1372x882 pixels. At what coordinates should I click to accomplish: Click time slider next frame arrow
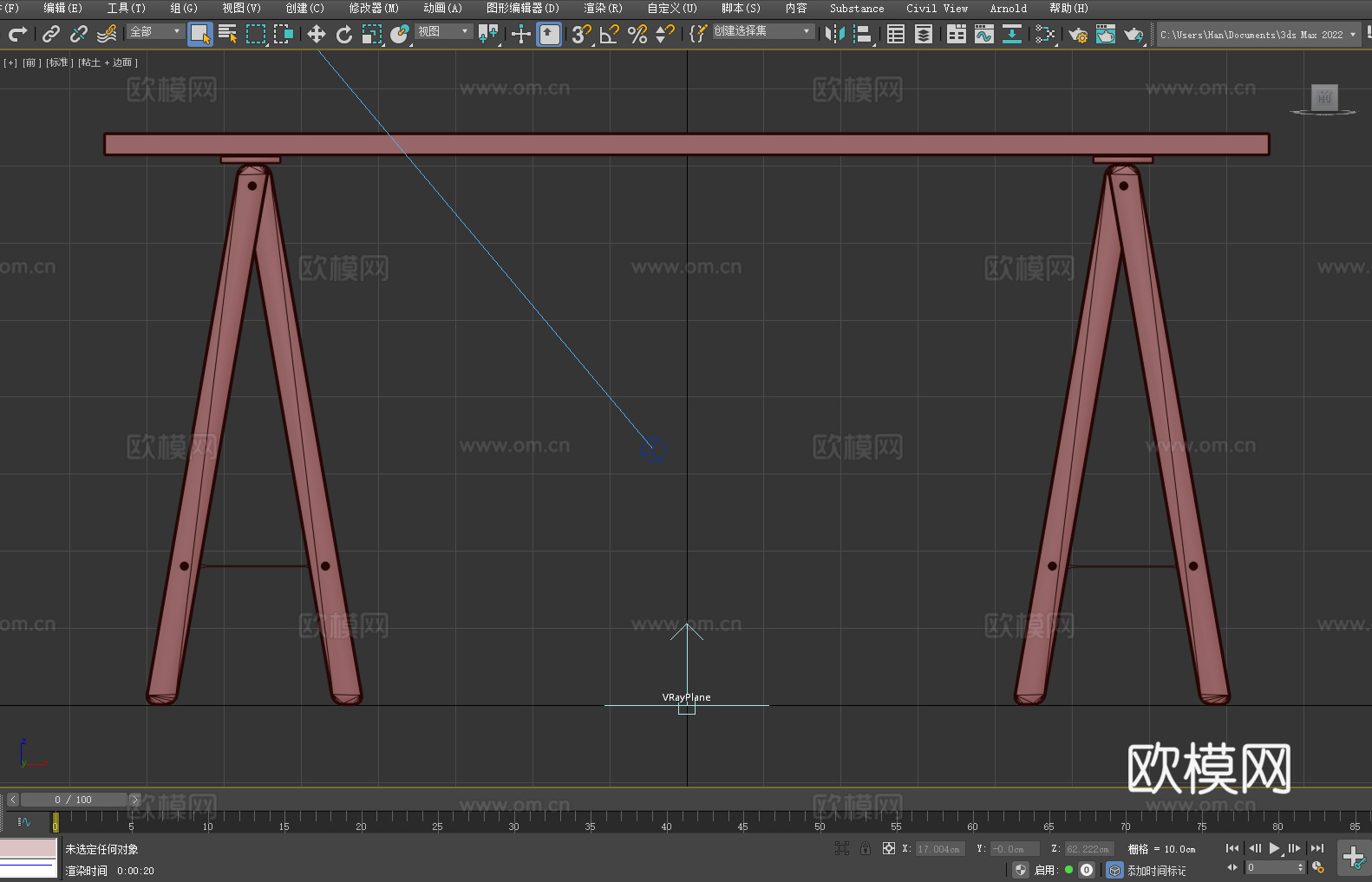tap(134, 800)
